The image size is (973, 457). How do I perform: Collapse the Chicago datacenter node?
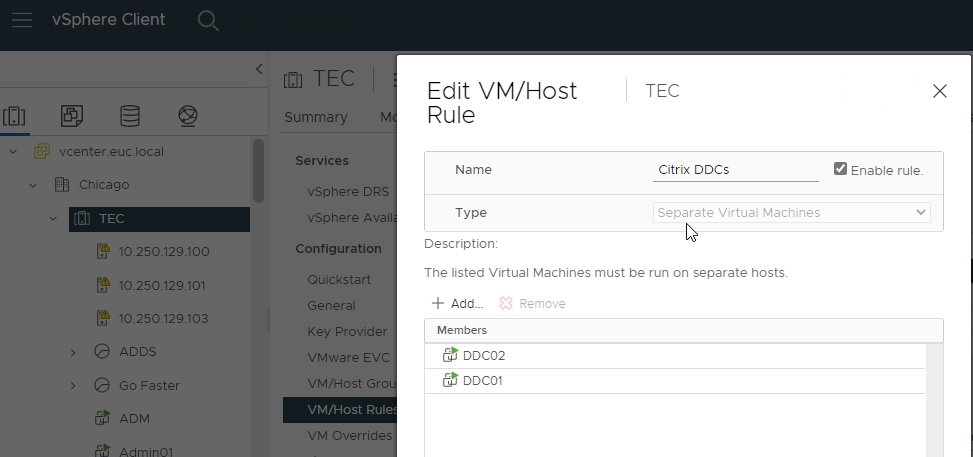[33, 185]
